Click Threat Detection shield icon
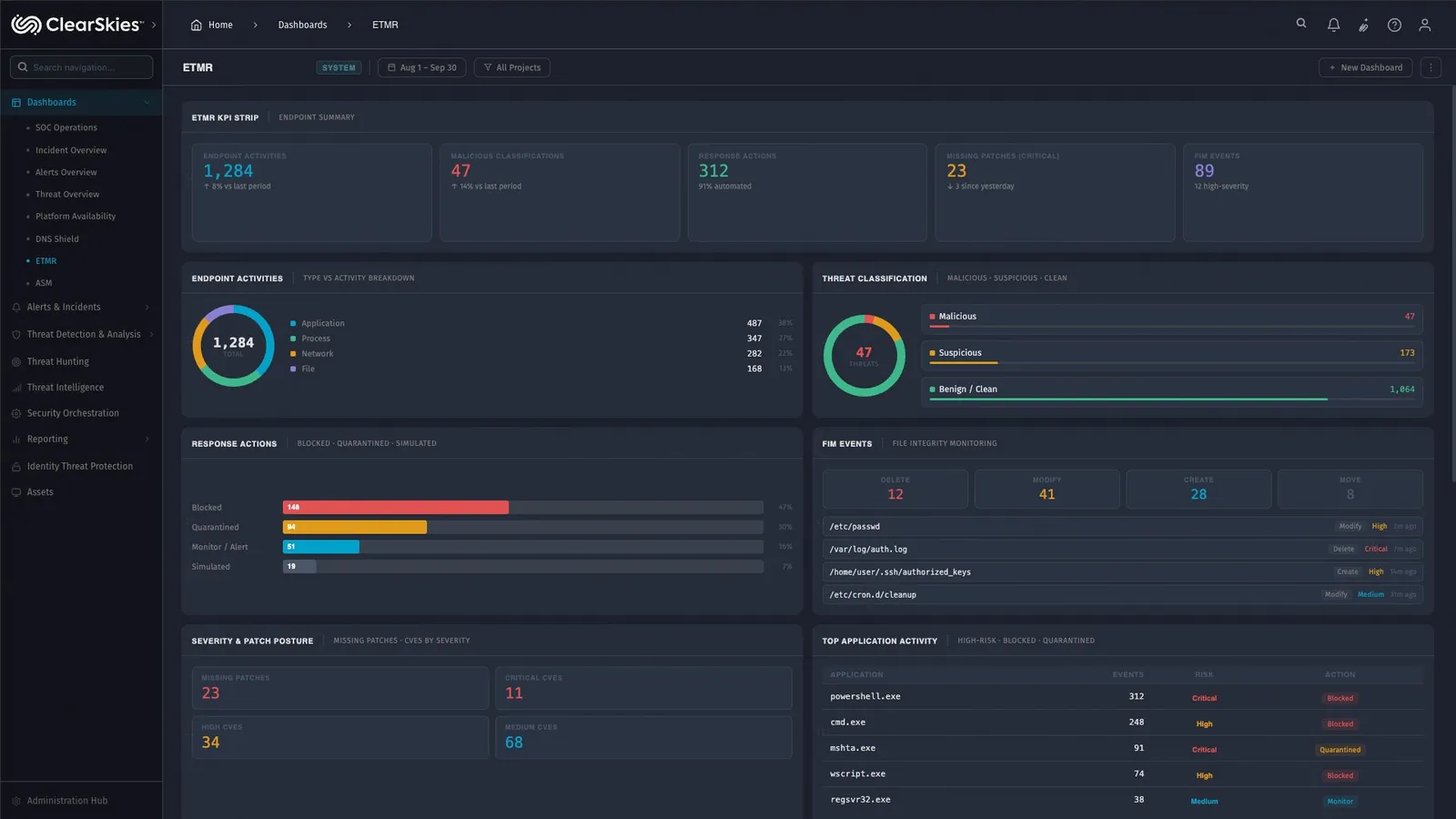The width and height of the screenshot is (1456, 819). [16, 335]
